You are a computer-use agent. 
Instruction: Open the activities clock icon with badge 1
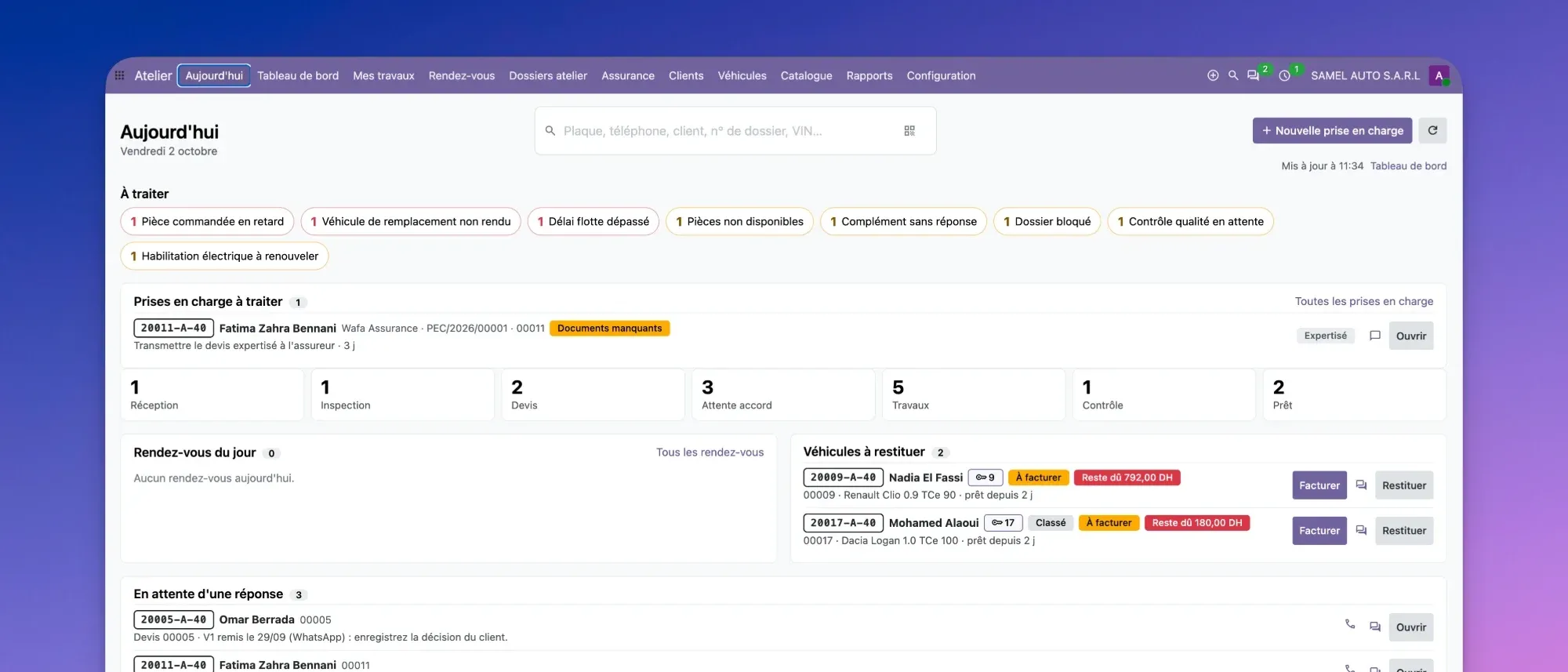(x=1284, y=76)
